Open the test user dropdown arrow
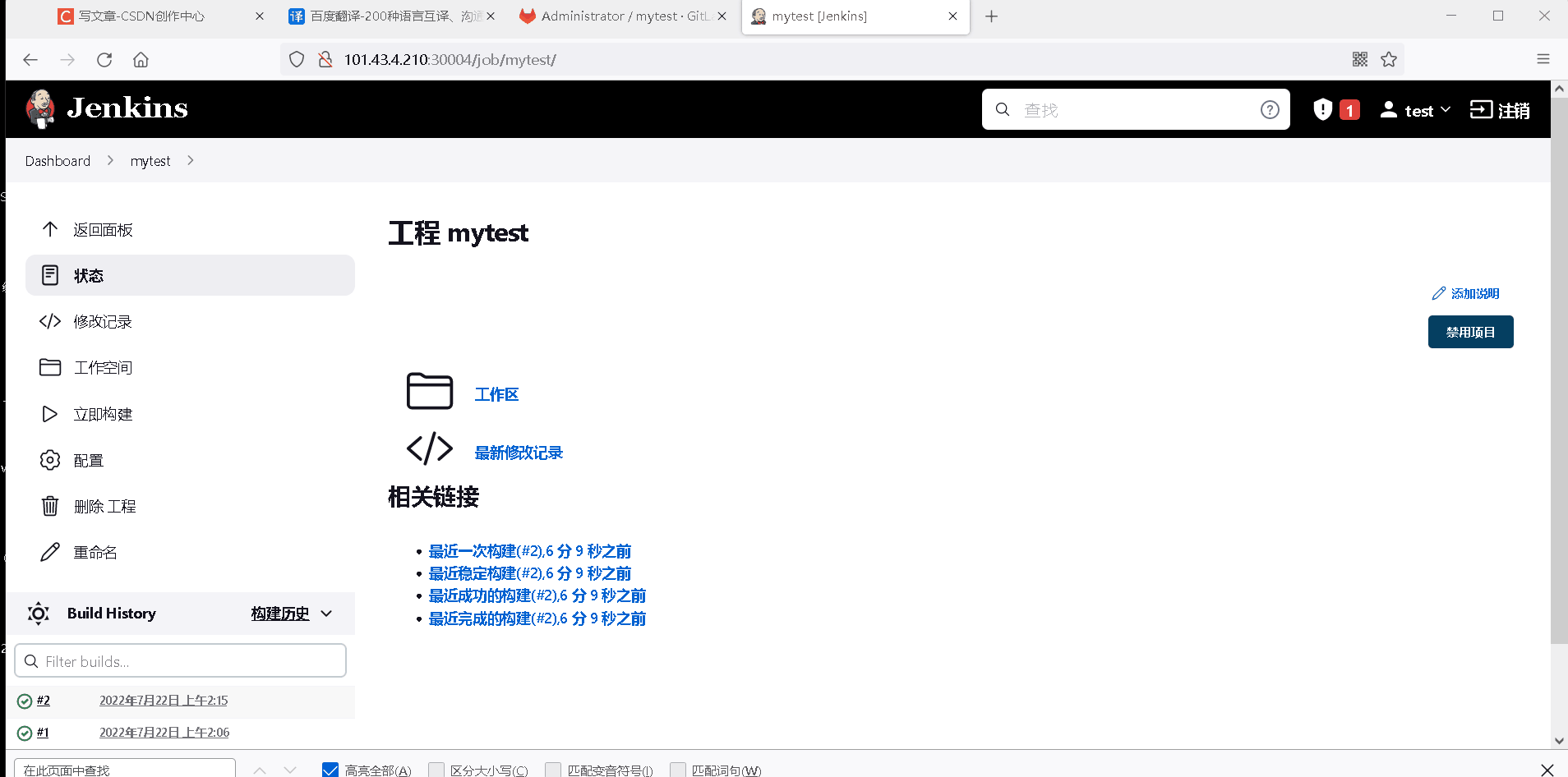The image size is (1568, 777). (x=1446, y=109)
